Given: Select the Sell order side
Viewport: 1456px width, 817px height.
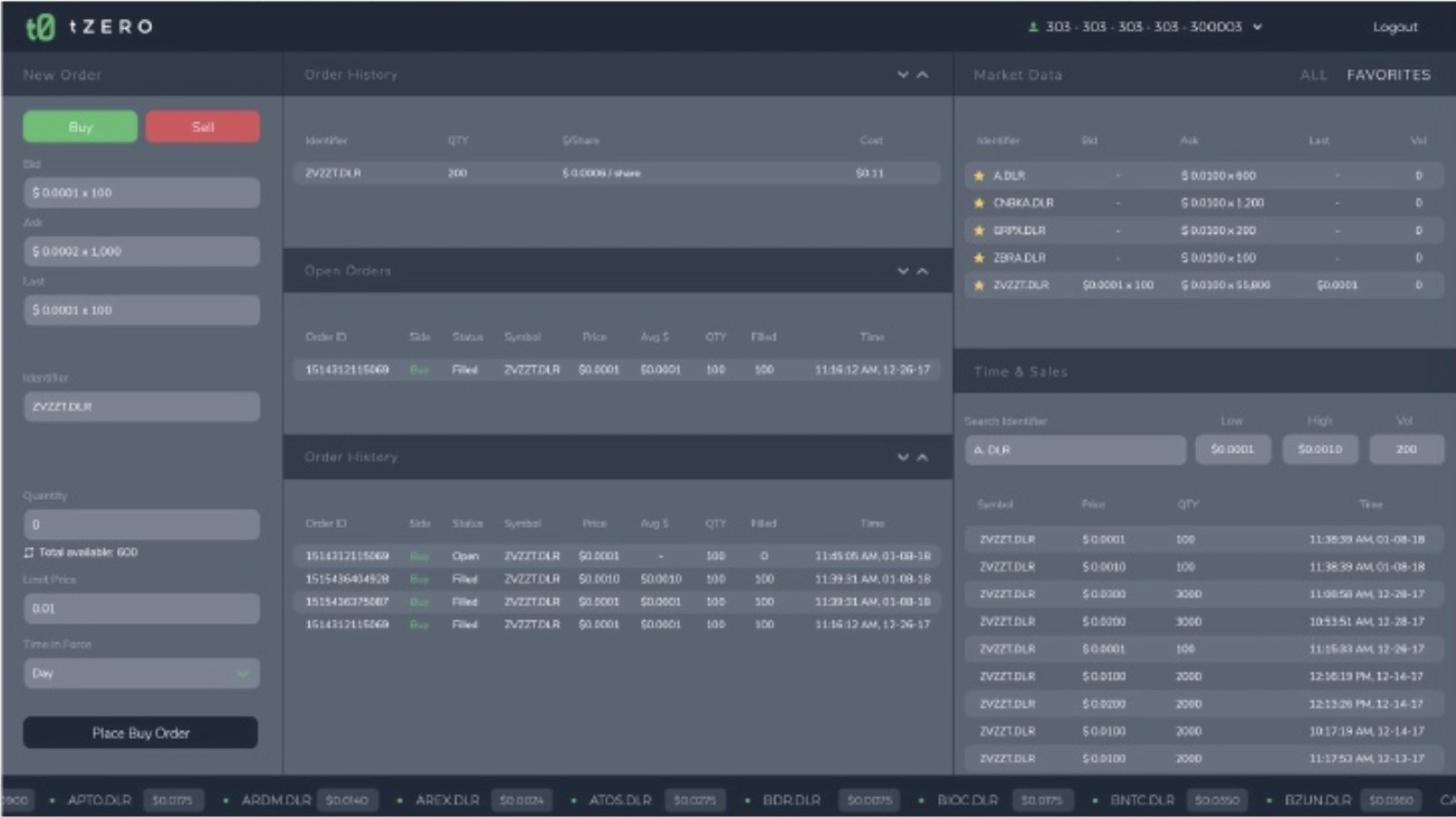Looking at the screenshot, I should 203,127.
